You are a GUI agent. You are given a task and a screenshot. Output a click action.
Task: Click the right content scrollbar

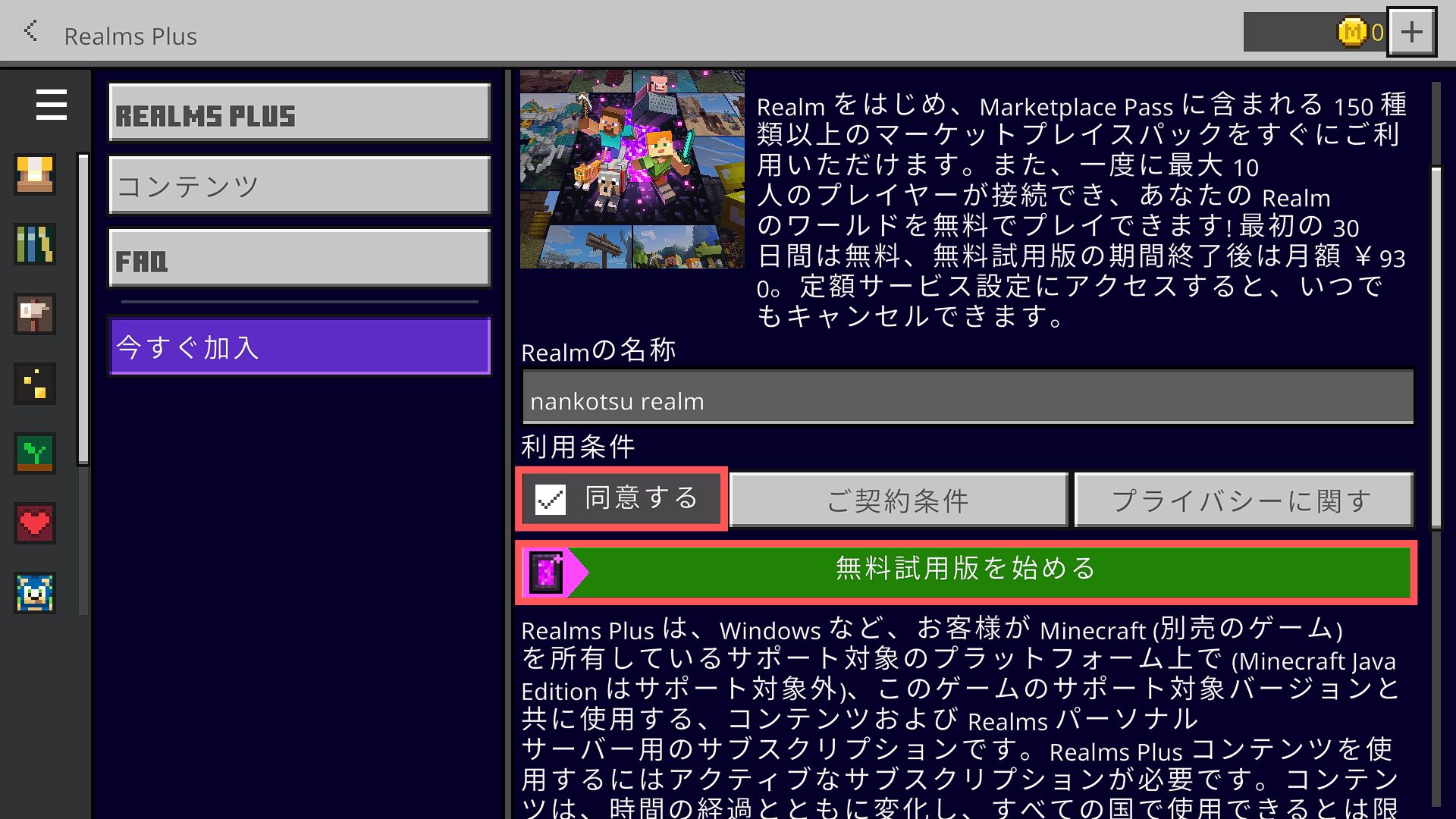pyautogui.click(x=1436, y=349)
